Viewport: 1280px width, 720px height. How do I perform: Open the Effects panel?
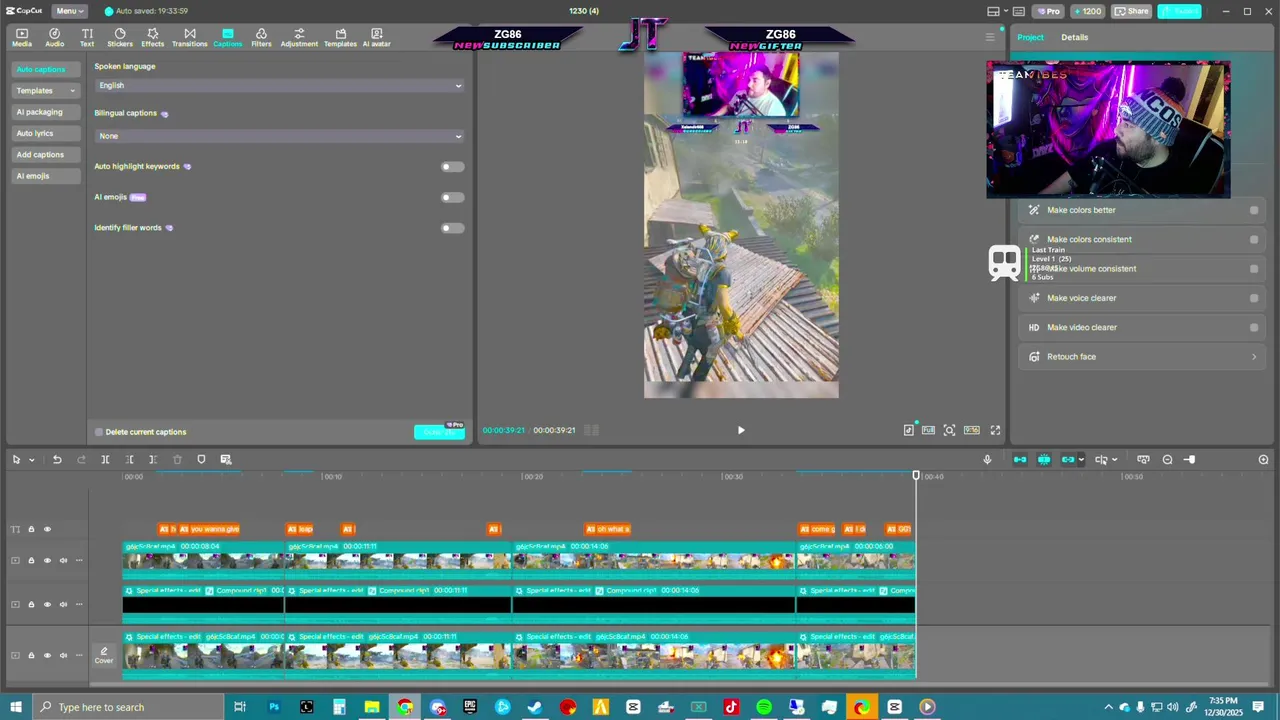pyautogui.click(x=152, y=37)
